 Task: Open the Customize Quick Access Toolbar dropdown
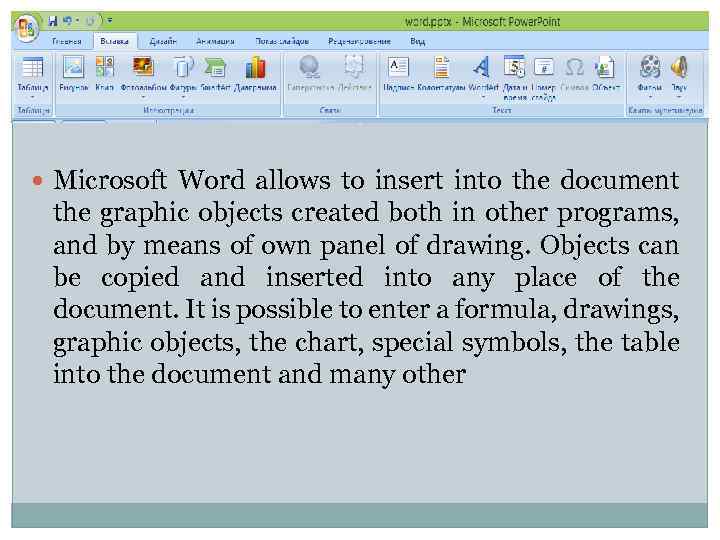110,21
